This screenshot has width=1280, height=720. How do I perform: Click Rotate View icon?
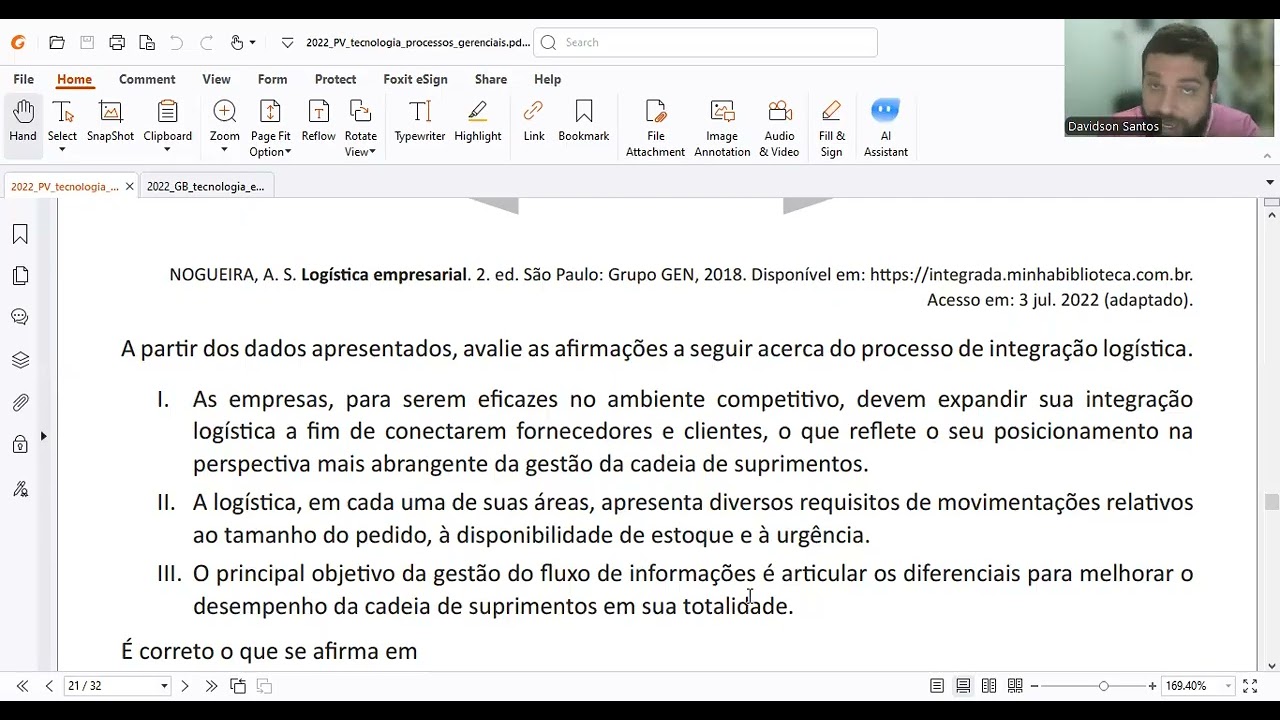360,111
